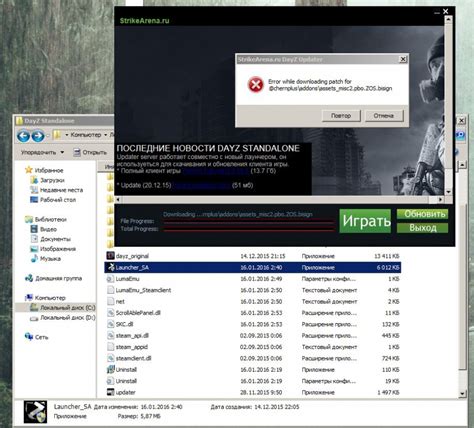Viewport: 474px width, 428px height.
Task: Click the full game client download link
Action: click(216, 171)
